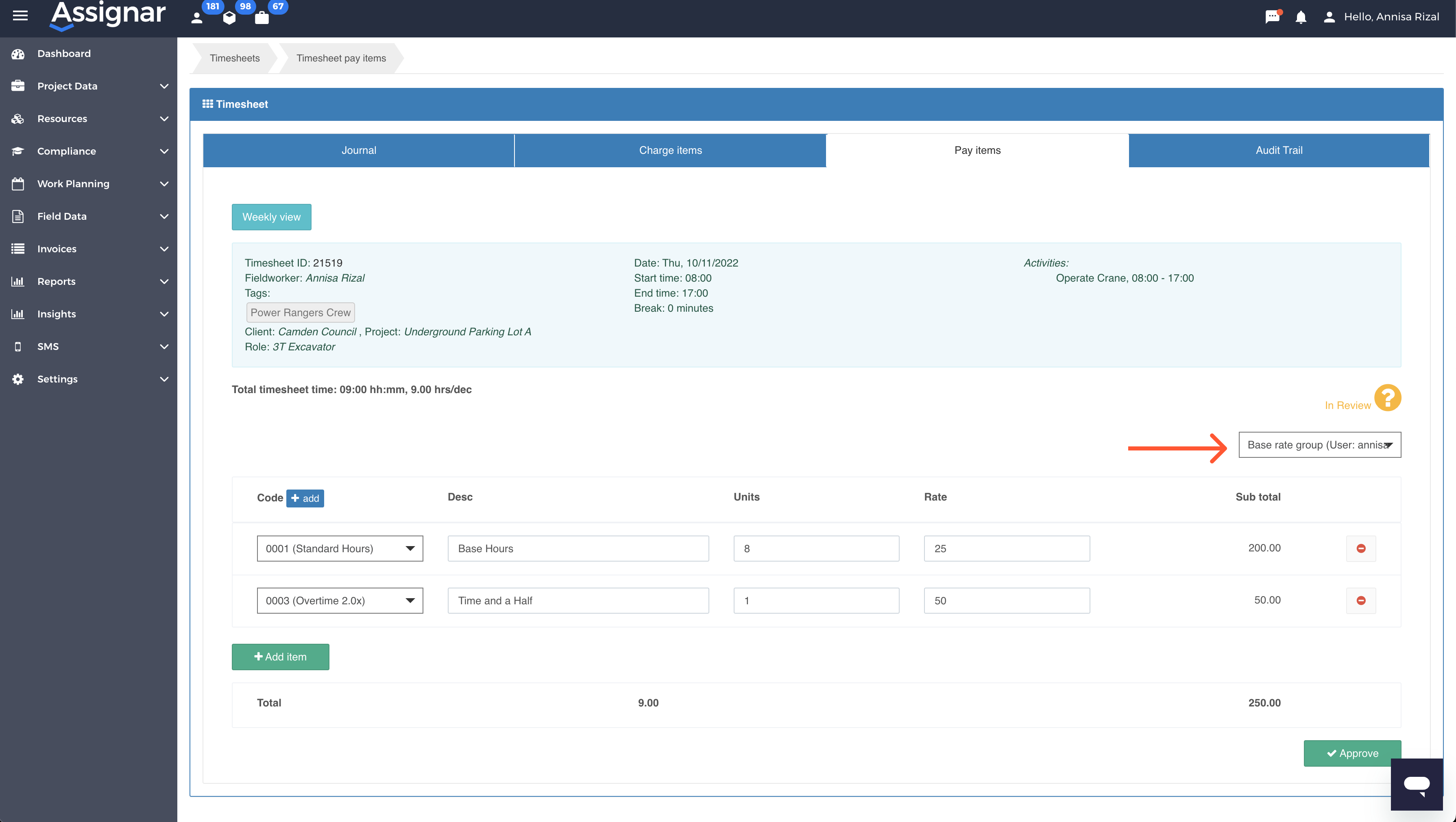Open the chat widget in the bottom corner

[x=1417, y=785]
